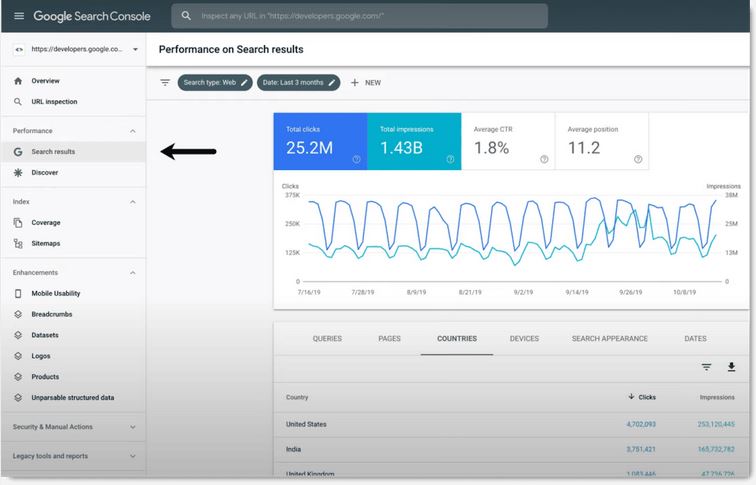756x485 pixels.
Task: Switch to the SEARCH APPEARANCE tab
Action: pyautogui.click(x=610, y=339)
